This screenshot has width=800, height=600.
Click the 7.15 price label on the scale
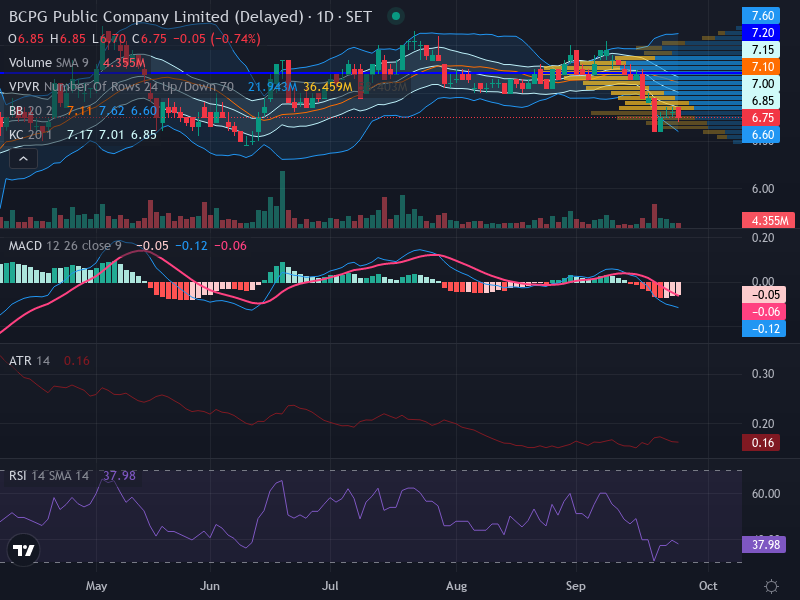[761, 50]
